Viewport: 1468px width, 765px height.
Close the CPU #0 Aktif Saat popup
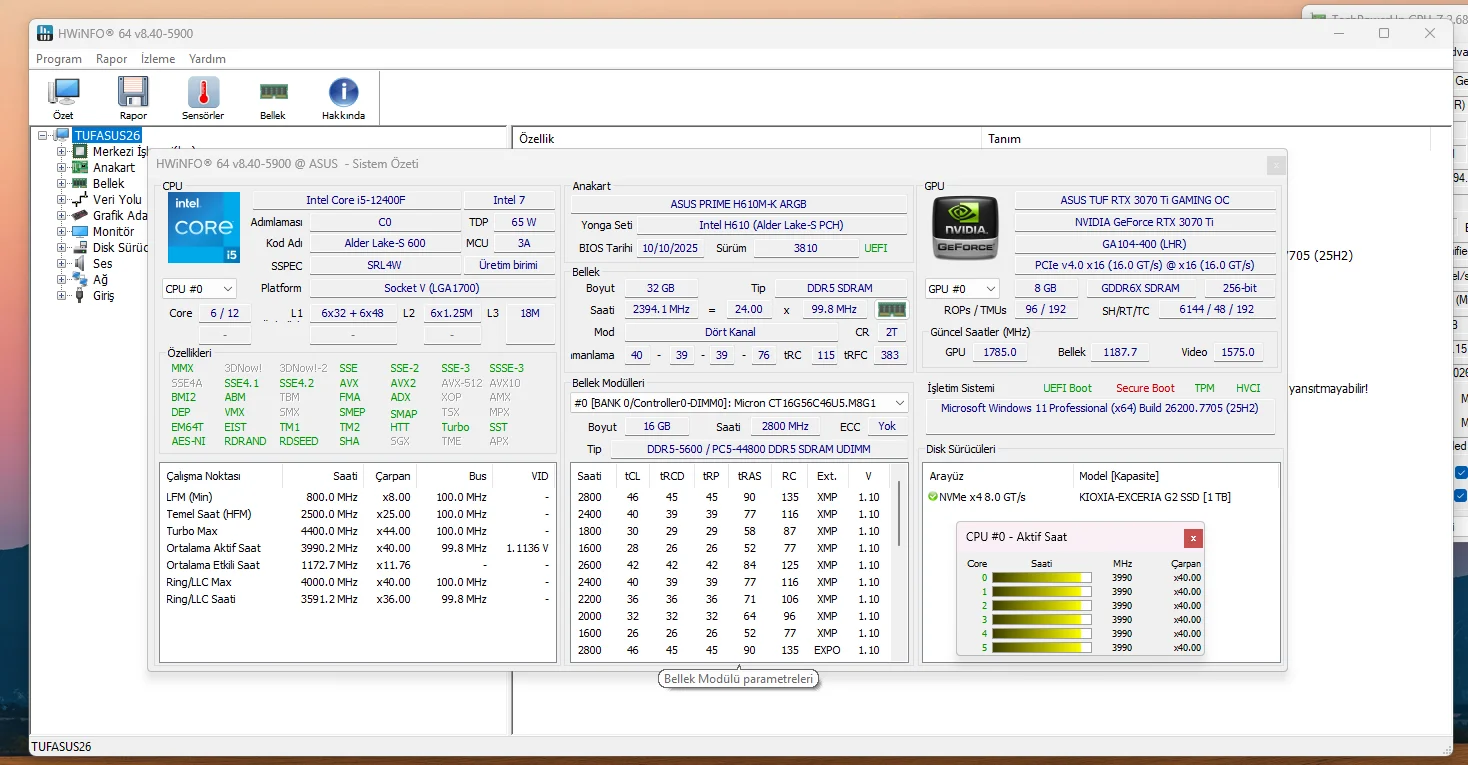[1192, 538]
